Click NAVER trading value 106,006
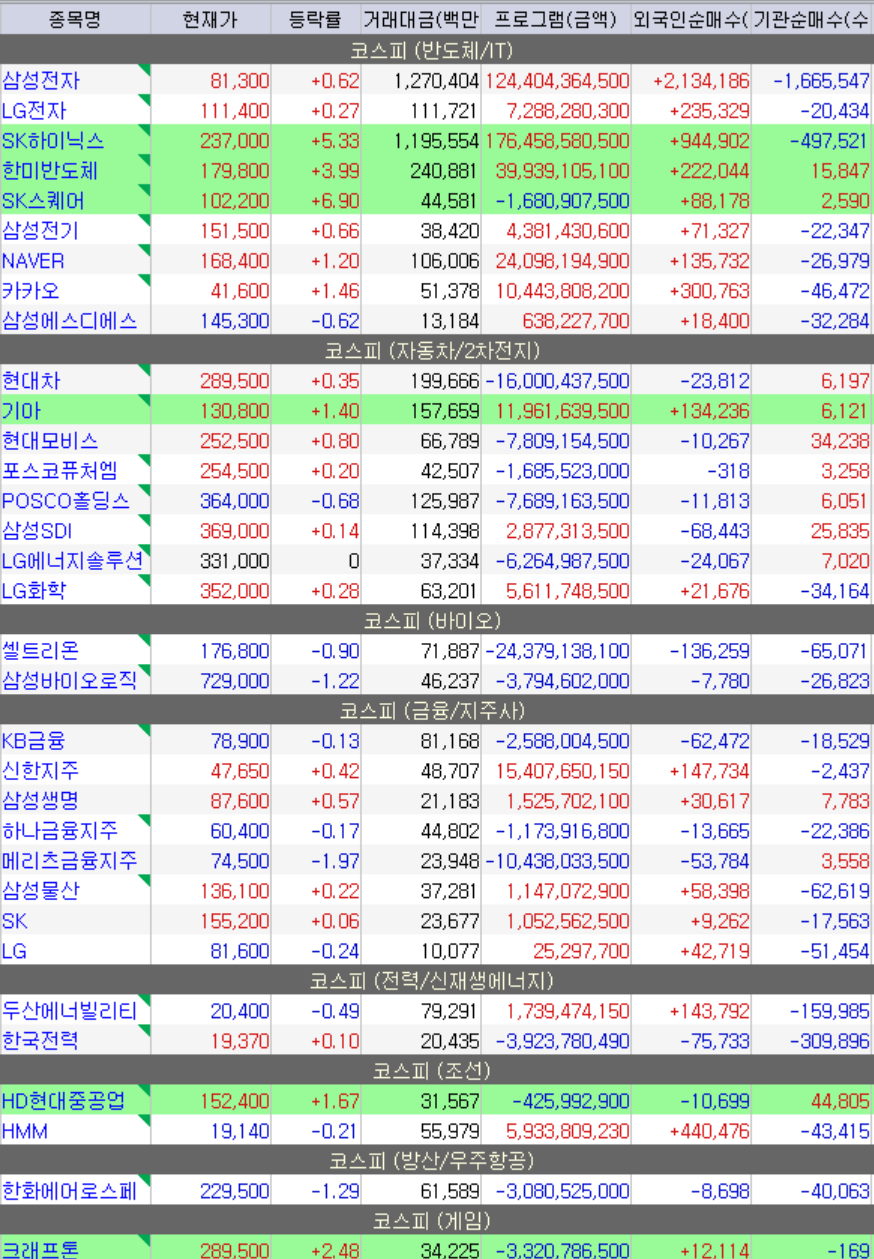The image size is (874, 1259). click(x=445, y=261)
